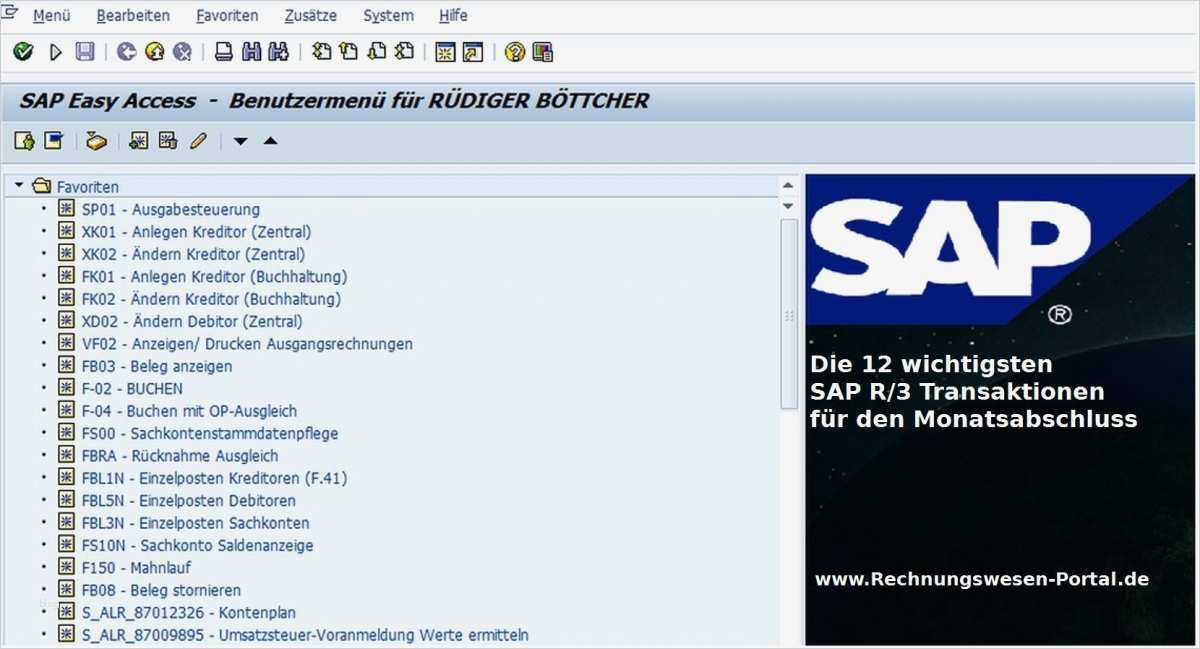Click the Create Shortcut icon
Screen dimensions: 1200x649
pyautogui.click(x=472, y=51)
